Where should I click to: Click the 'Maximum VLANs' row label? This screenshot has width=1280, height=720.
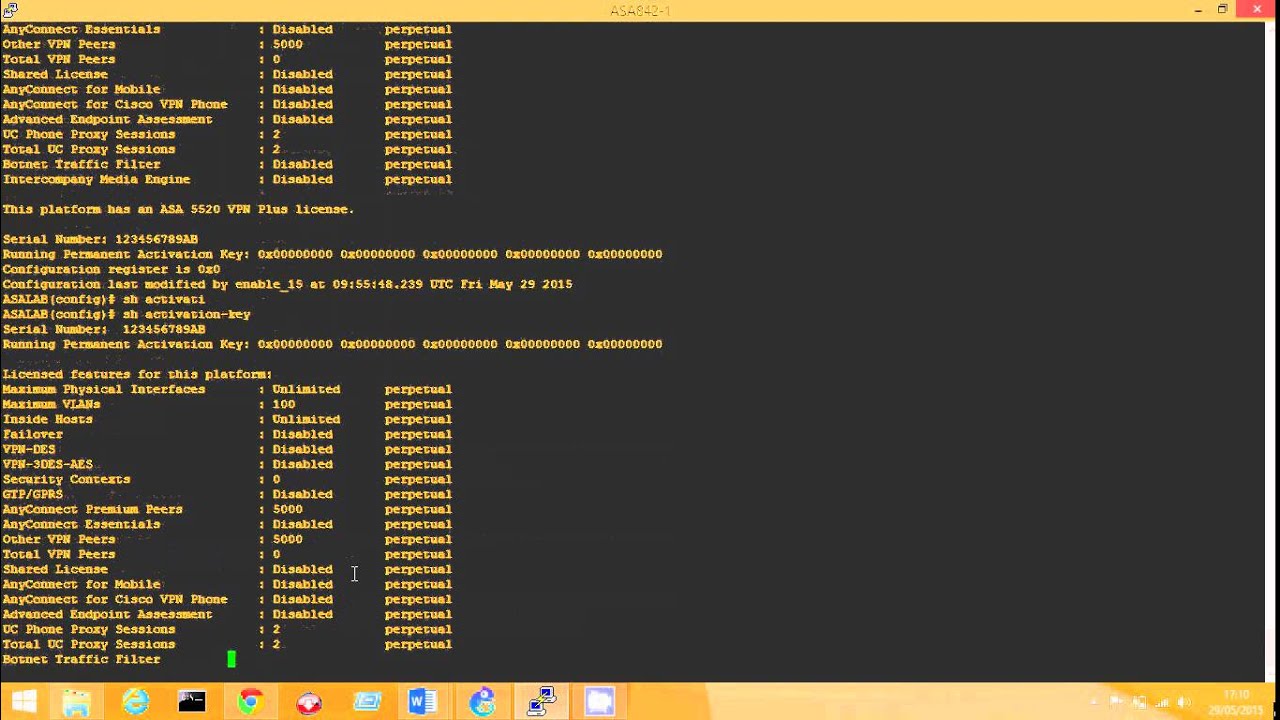click(x=51, y=404)
